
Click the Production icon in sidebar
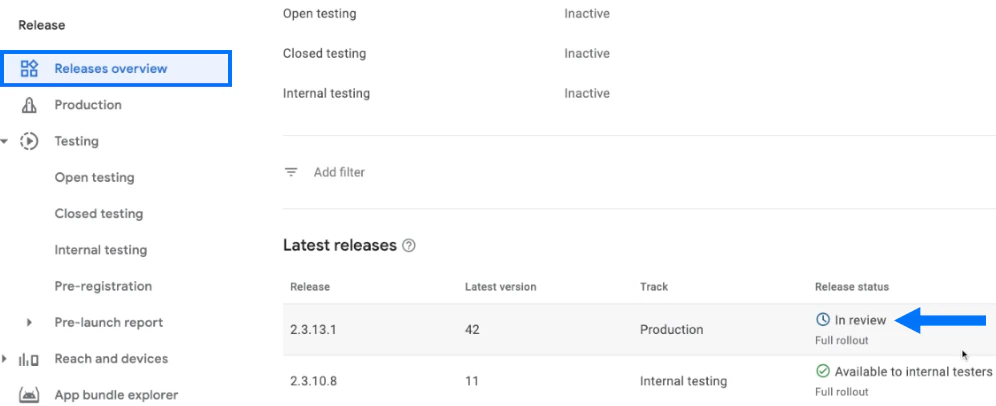[29, 105]
